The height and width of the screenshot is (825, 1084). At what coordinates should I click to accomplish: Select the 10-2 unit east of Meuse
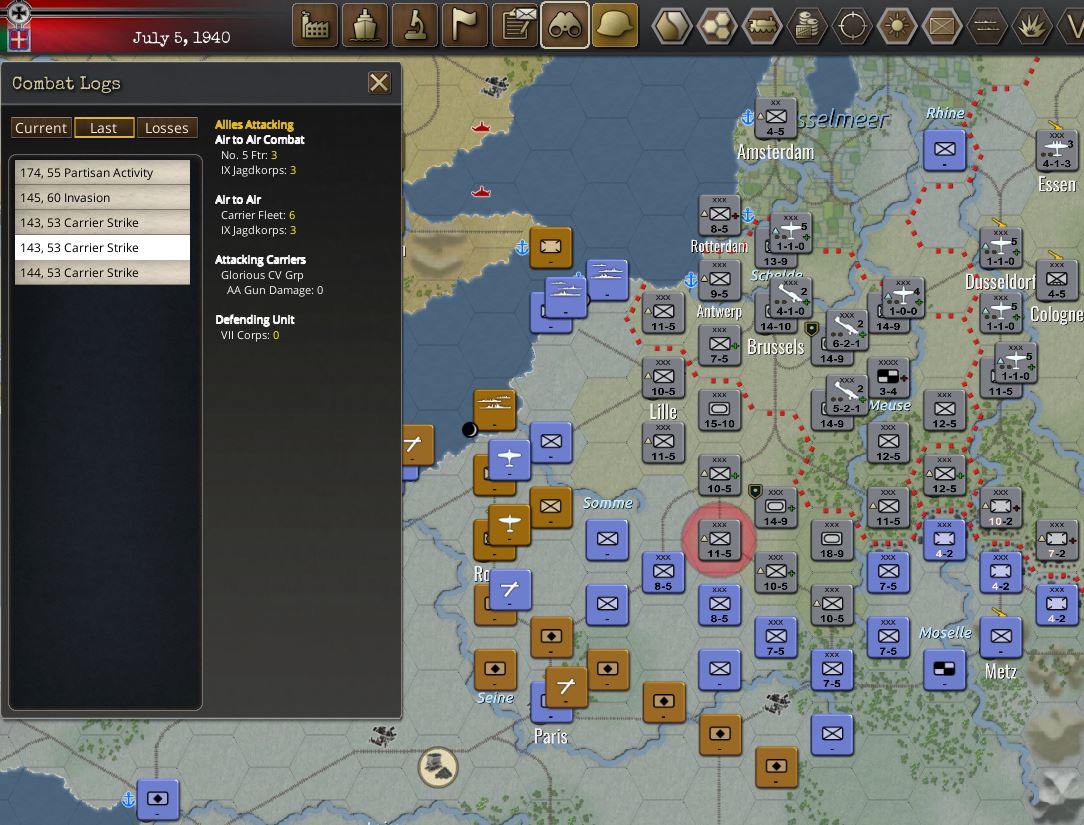(x=1000, y=508)
